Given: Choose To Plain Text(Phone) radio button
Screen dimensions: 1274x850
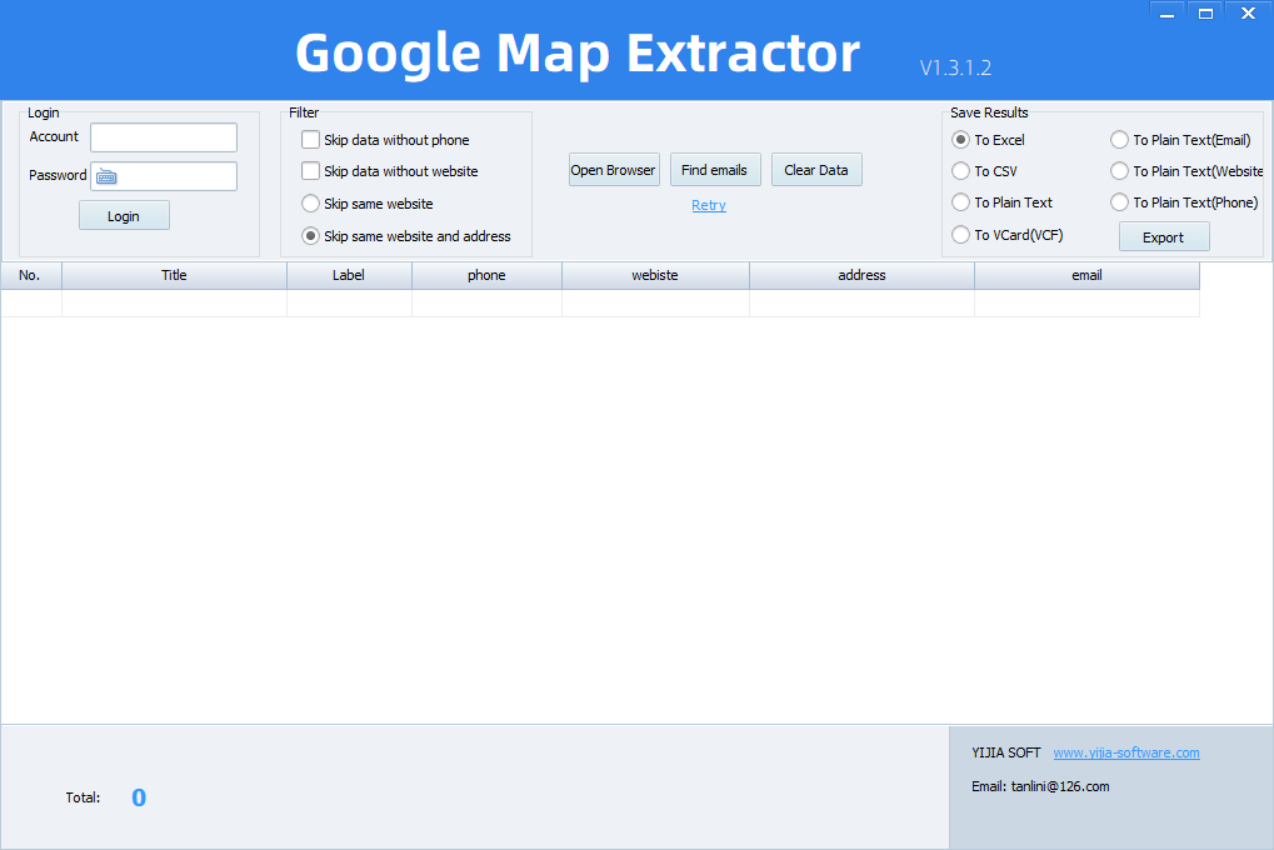Looking at the screenshot, I should (x=1119, y=202).
